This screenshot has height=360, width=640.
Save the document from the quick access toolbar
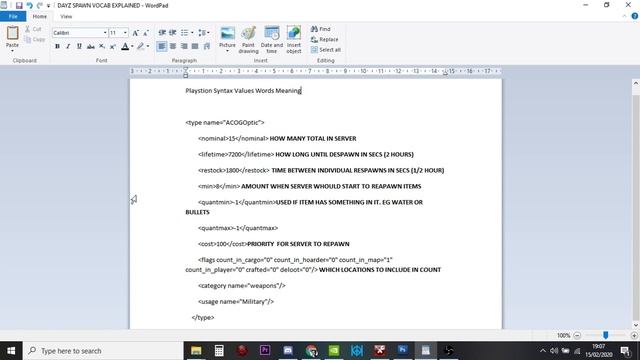[19, 5]
